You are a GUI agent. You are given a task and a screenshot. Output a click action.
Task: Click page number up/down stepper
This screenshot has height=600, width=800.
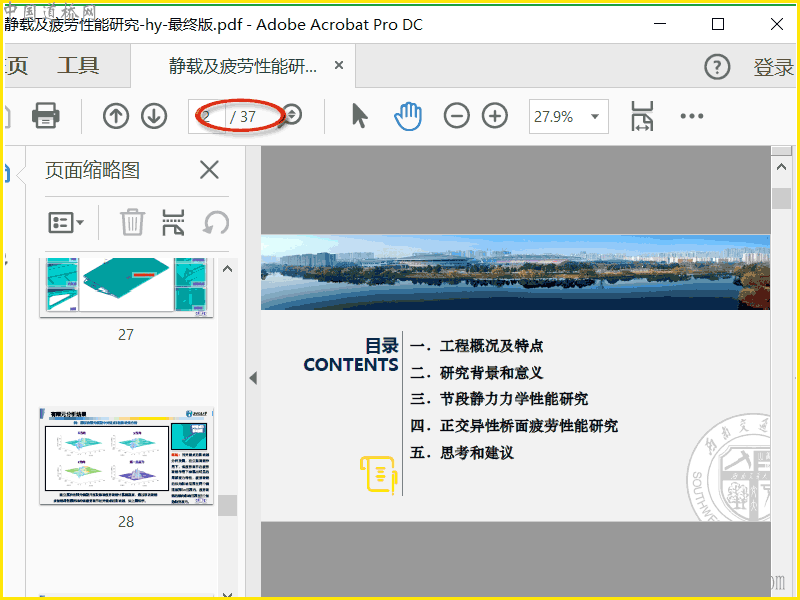point(292,115)
